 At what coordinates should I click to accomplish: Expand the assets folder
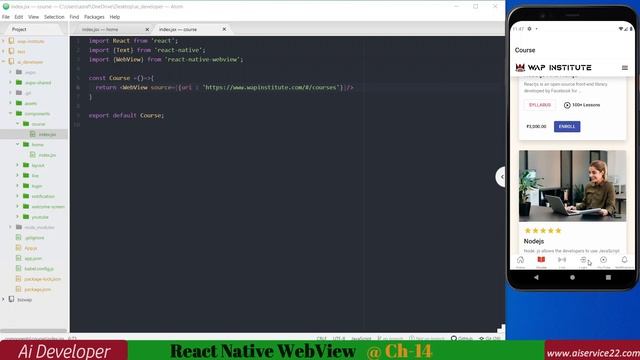(x=11, y=103)
